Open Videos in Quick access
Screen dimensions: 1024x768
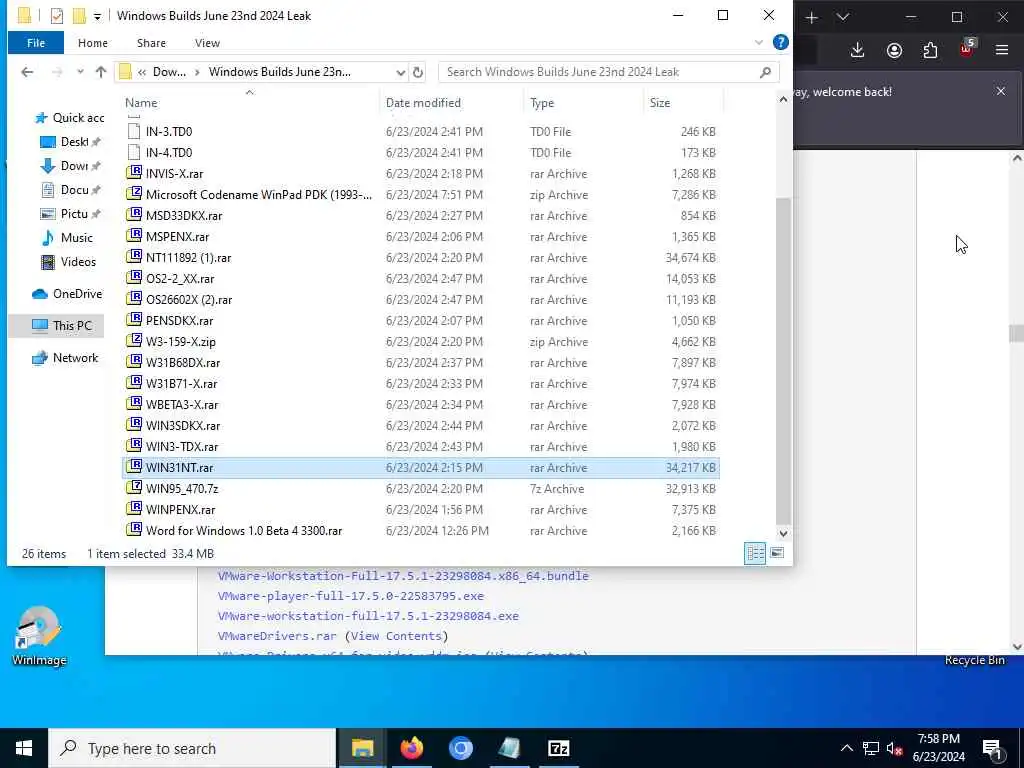(69, 262)
